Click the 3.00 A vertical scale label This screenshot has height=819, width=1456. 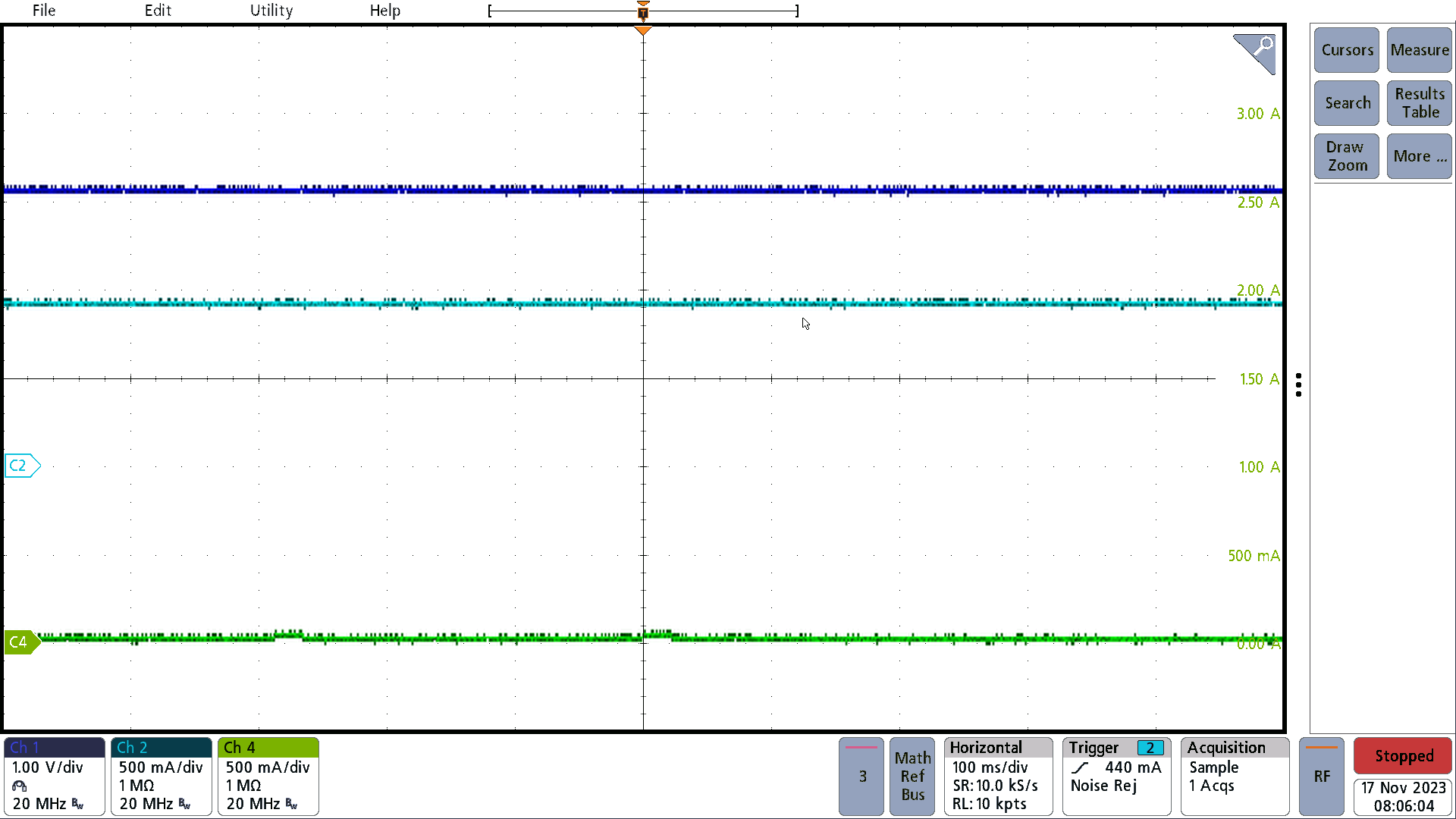[1258, 114]
